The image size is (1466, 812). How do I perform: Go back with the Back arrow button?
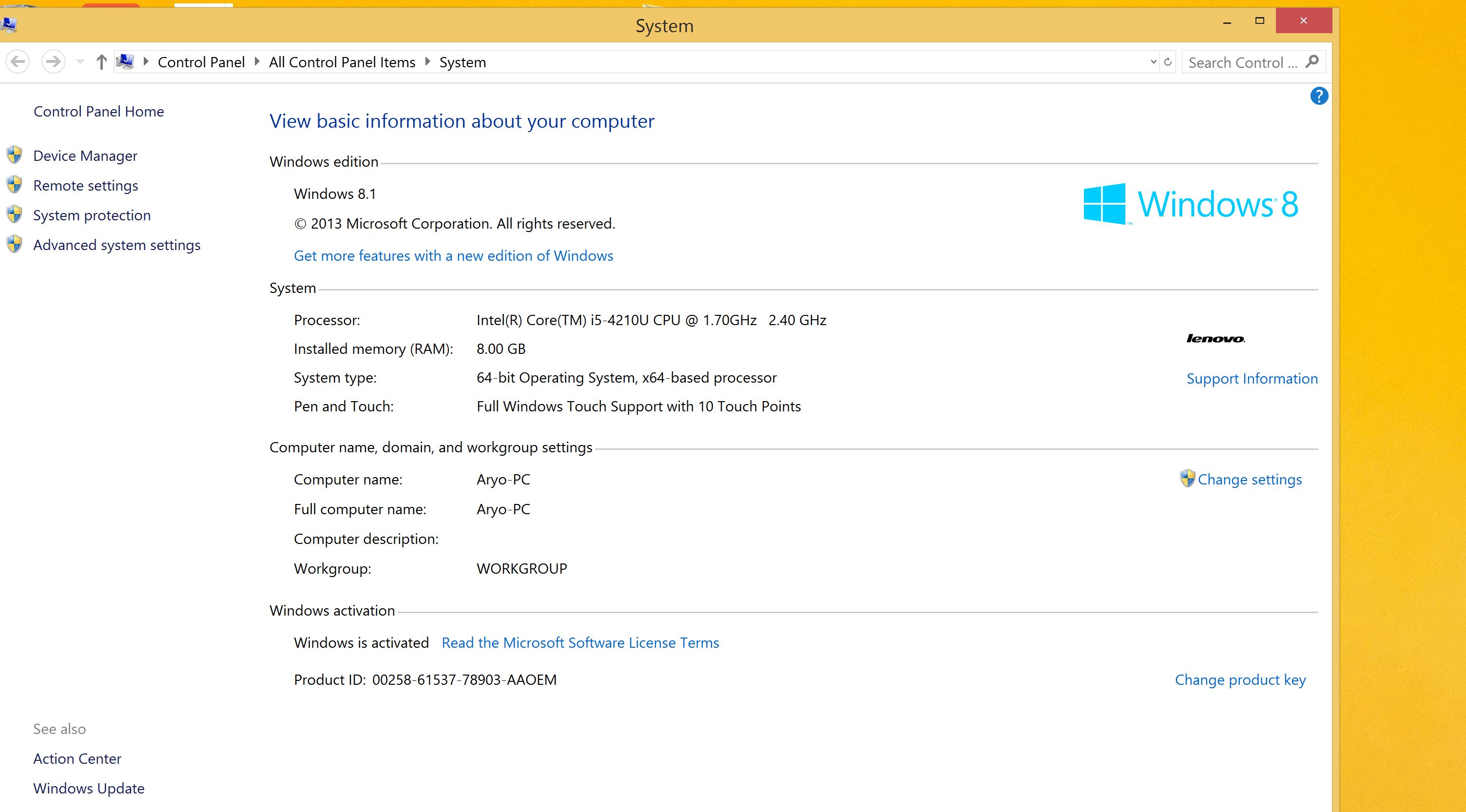pos(18,61)
